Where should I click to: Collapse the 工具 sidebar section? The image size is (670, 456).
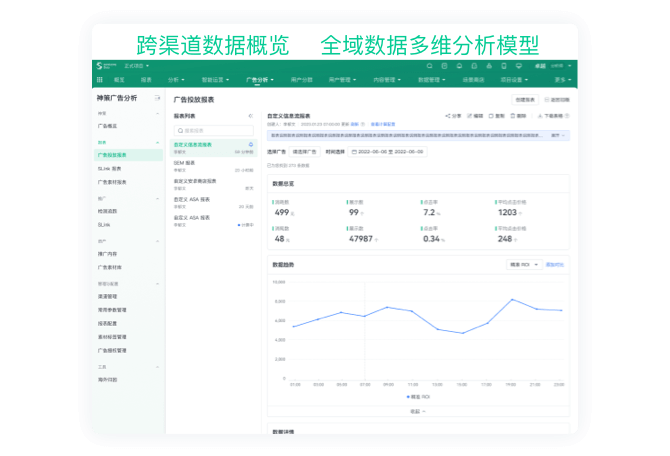[157, 367]
